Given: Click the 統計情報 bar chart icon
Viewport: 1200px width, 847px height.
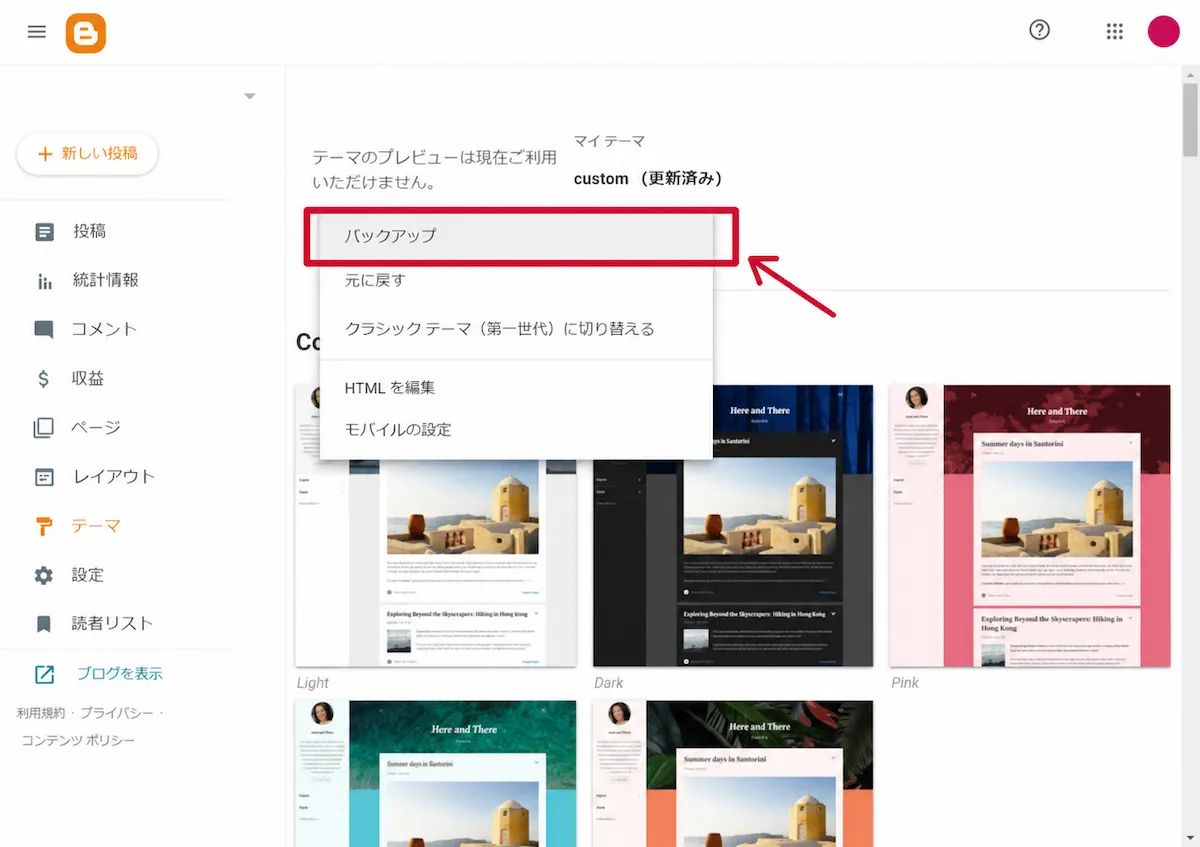Looking at the screenshot, I should pos(44,281).
